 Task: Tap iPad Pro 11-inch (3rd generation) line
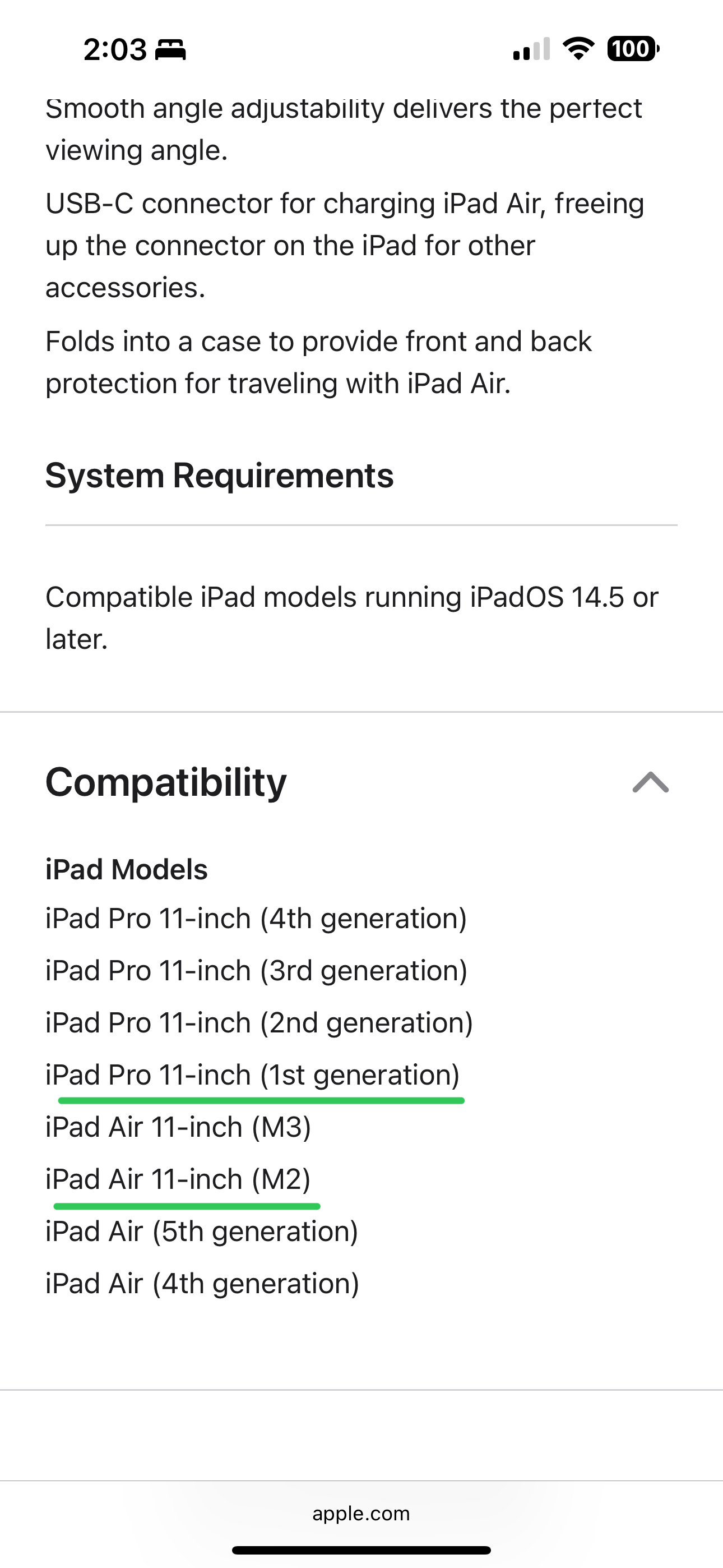coord(256,970)
